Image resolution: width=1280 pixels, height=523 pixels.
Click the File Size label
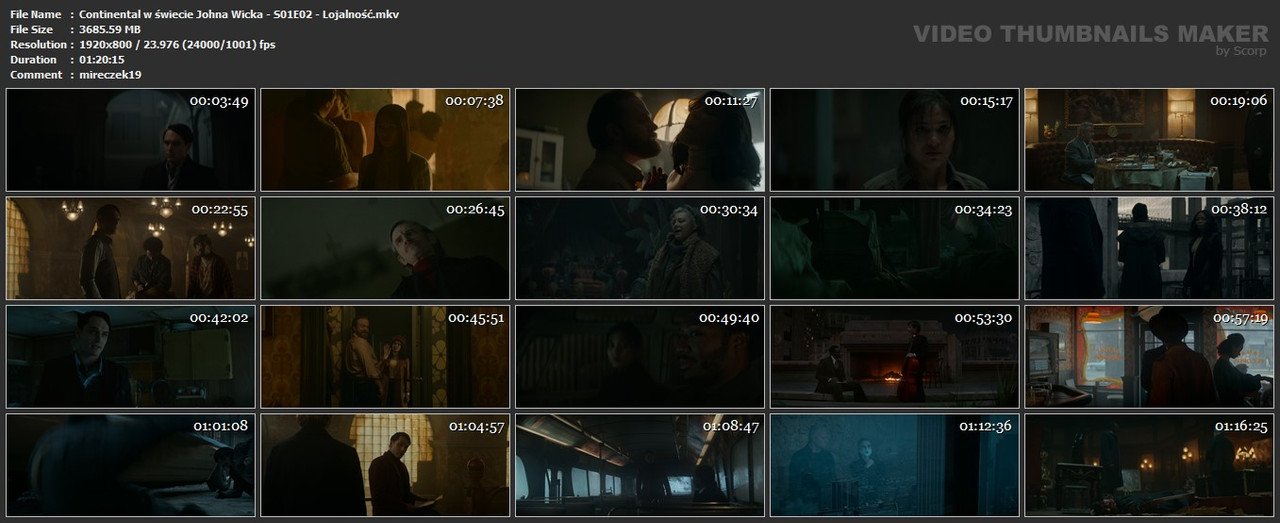pyautogui.click(x=31, y=29)
